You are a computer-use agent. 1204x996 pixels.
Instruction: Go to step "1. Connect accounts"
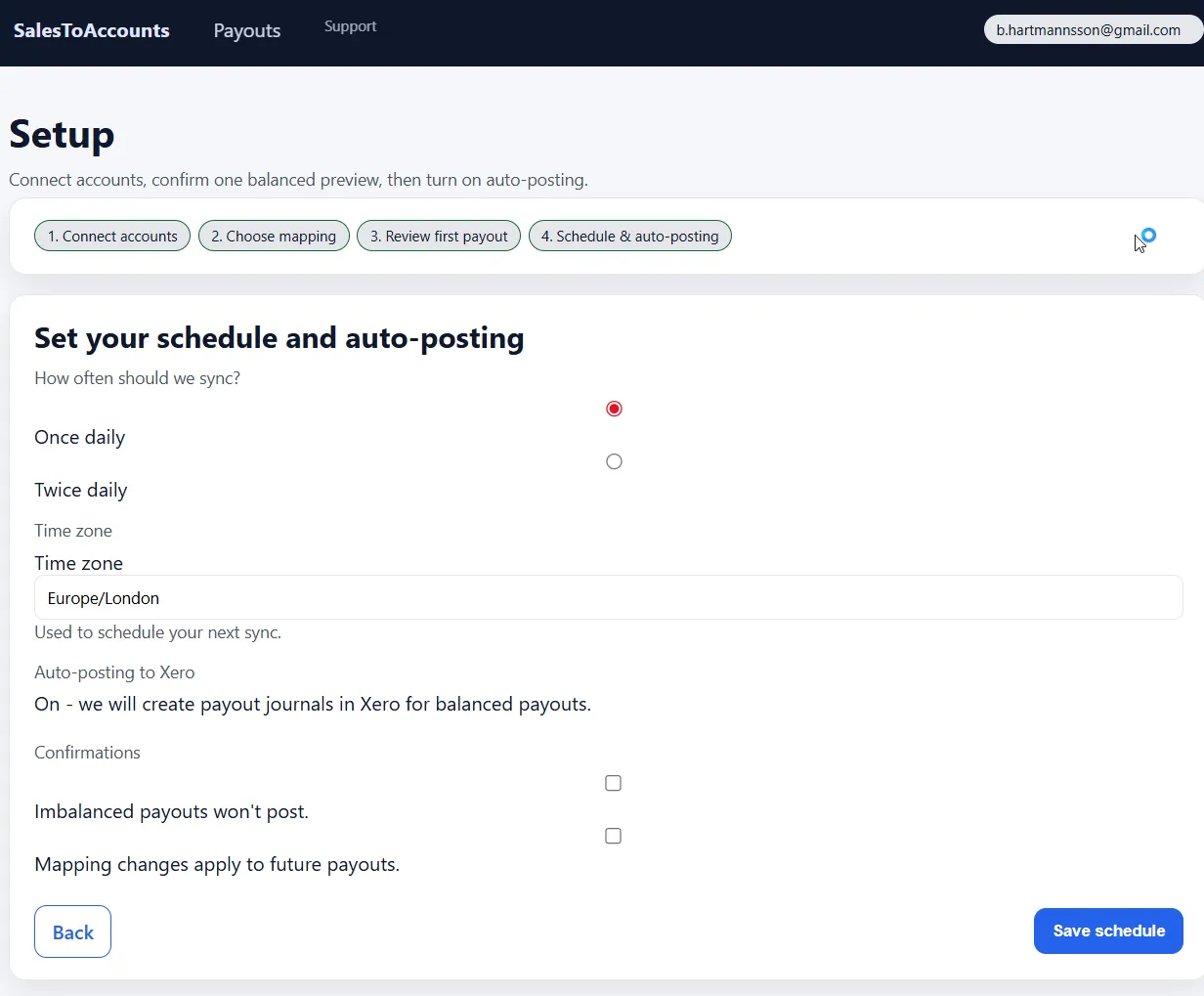point(111,236)
